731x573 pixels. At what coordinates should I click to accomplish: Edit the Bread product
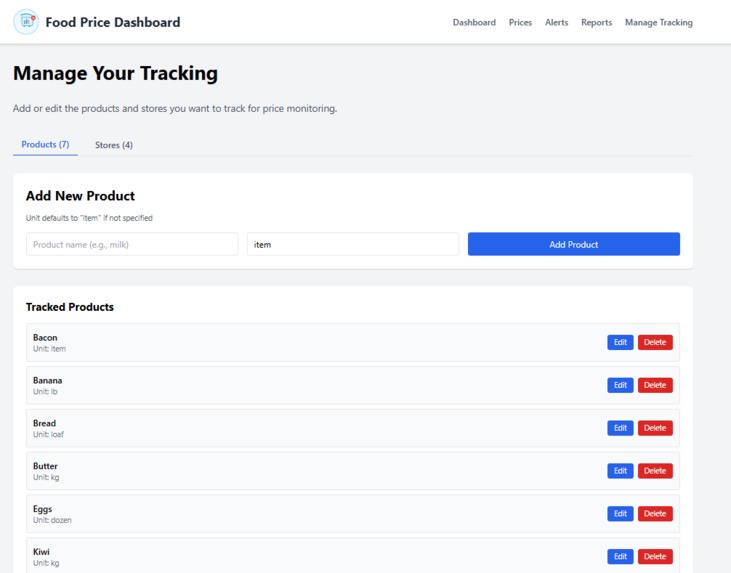click(620, 428)
